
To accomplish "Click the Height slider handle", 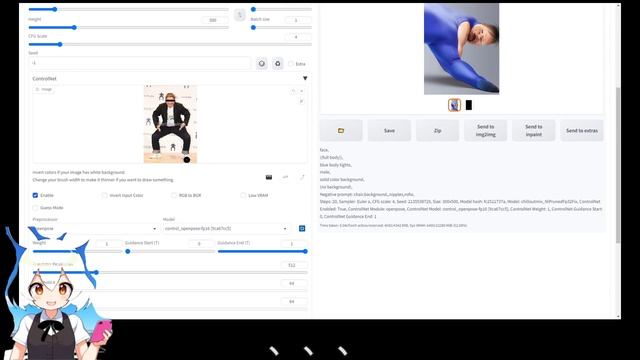I will click(74, 27).
